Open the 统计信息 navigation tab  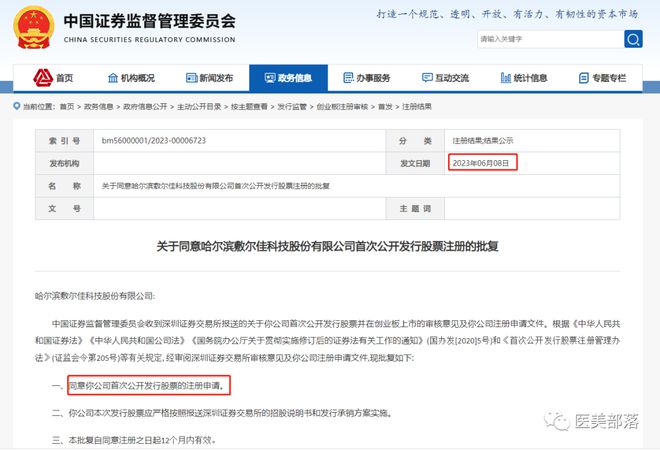(524, 78)
